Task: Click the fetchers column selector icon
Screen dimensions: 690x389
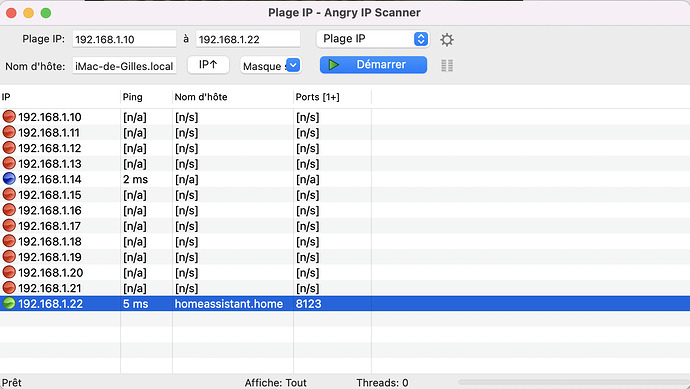Action: (447, 66)
